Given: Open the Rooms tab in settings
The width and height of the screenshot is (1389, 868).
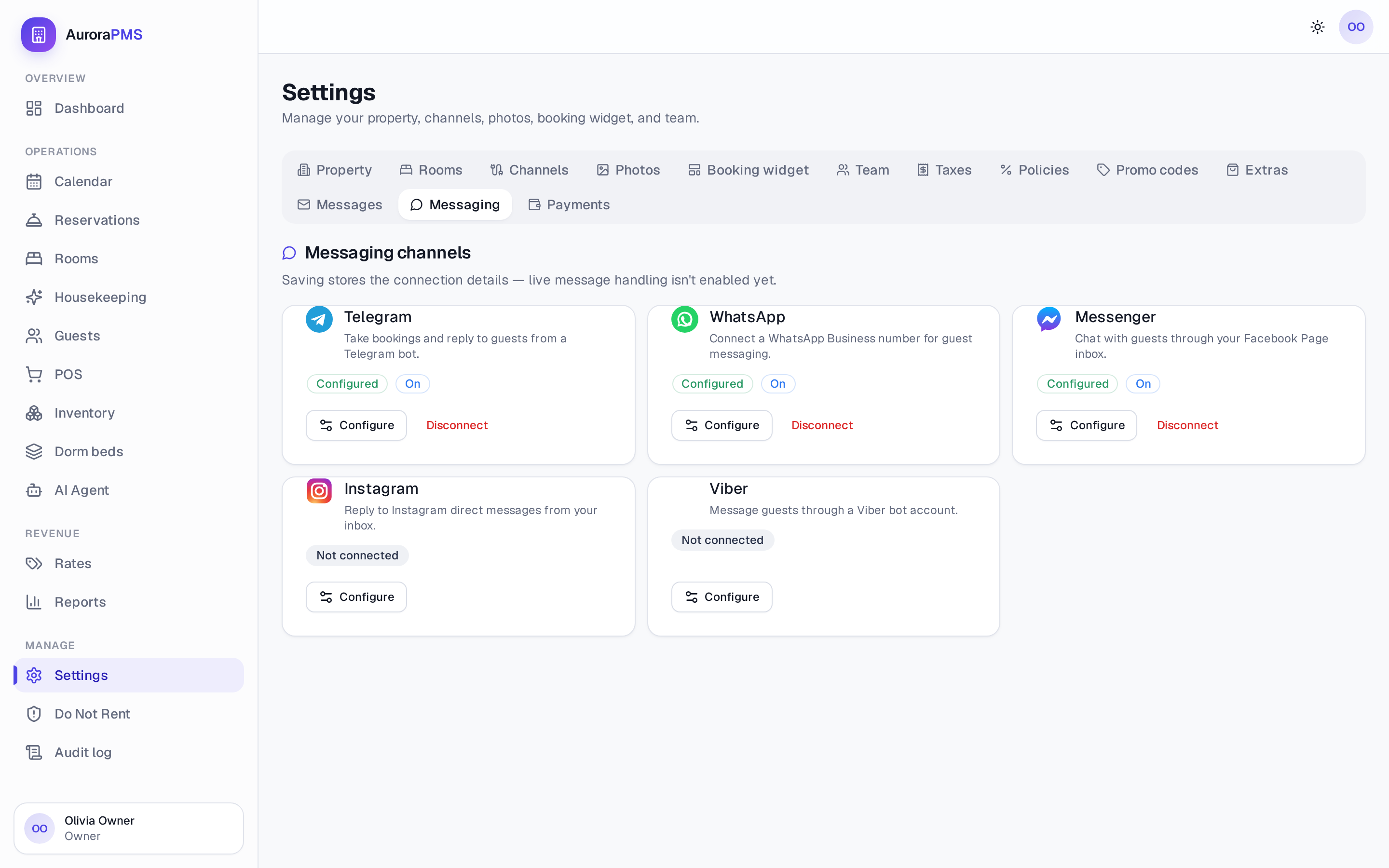Looking at the screenshot, I should [x=431, y=170].
